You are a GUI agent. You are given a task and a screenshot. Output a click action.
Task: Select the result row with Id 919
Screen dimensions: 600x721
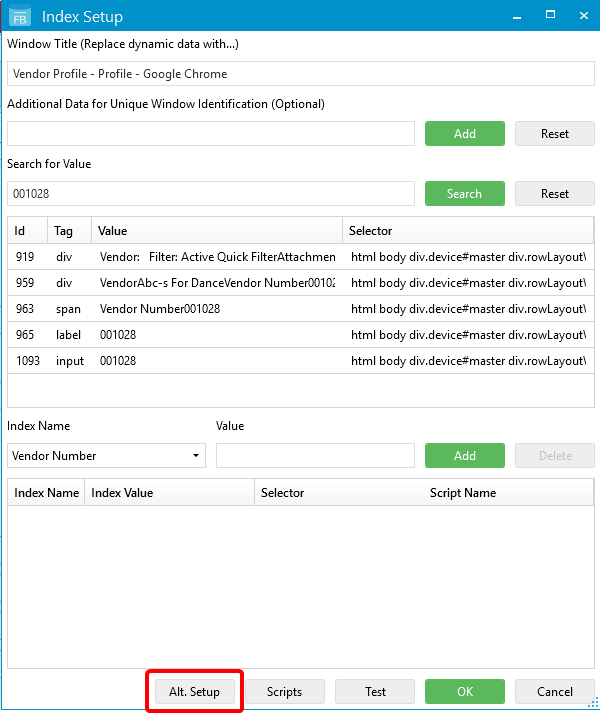[301, 257]
